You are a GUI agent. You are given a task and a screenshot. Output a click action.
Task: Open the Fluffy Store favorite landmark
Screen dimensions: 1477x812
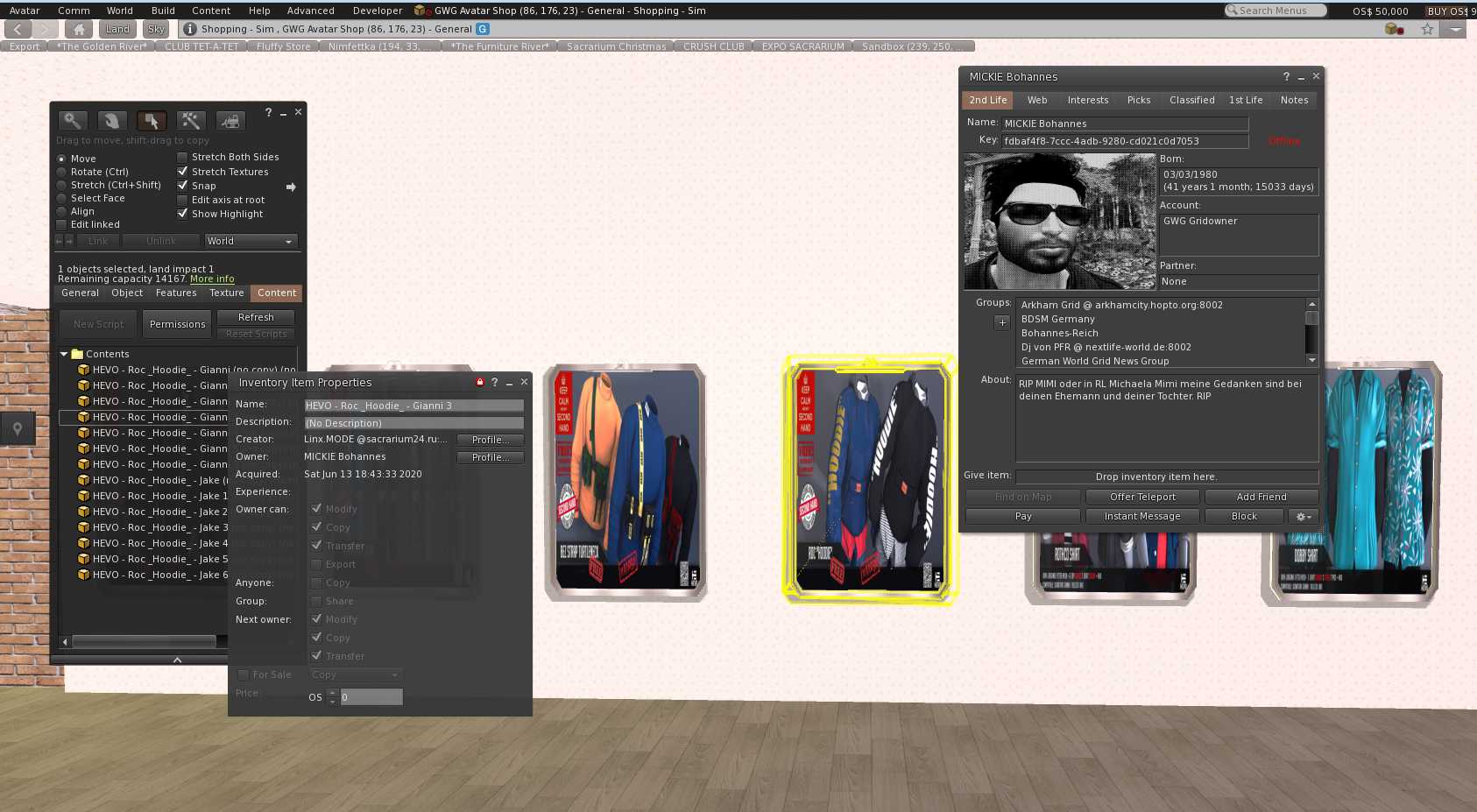coord(283,46)
